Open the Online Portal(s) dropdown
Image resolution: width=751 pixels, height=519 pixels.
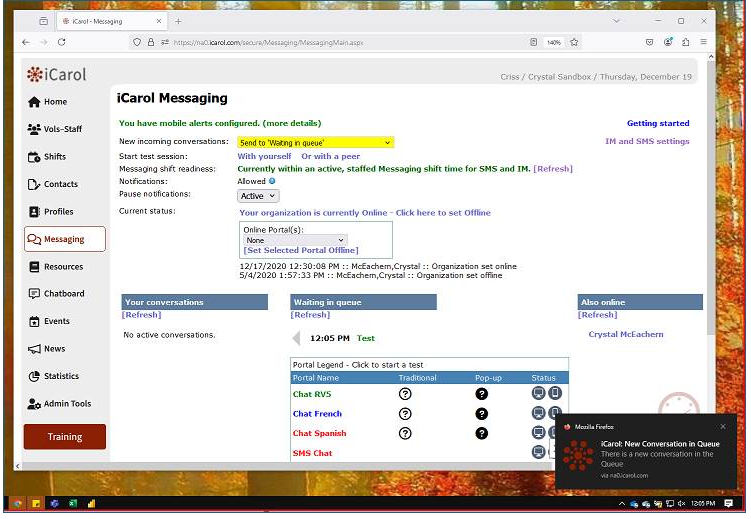[295, 240]
